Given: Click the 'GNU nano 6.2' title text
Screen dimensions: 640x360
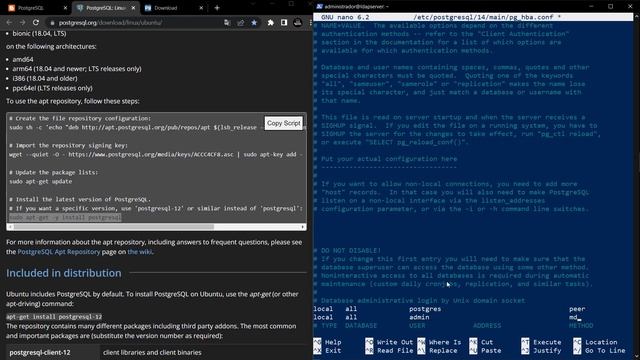Looking at the screenshot, I should pos(345,17).
